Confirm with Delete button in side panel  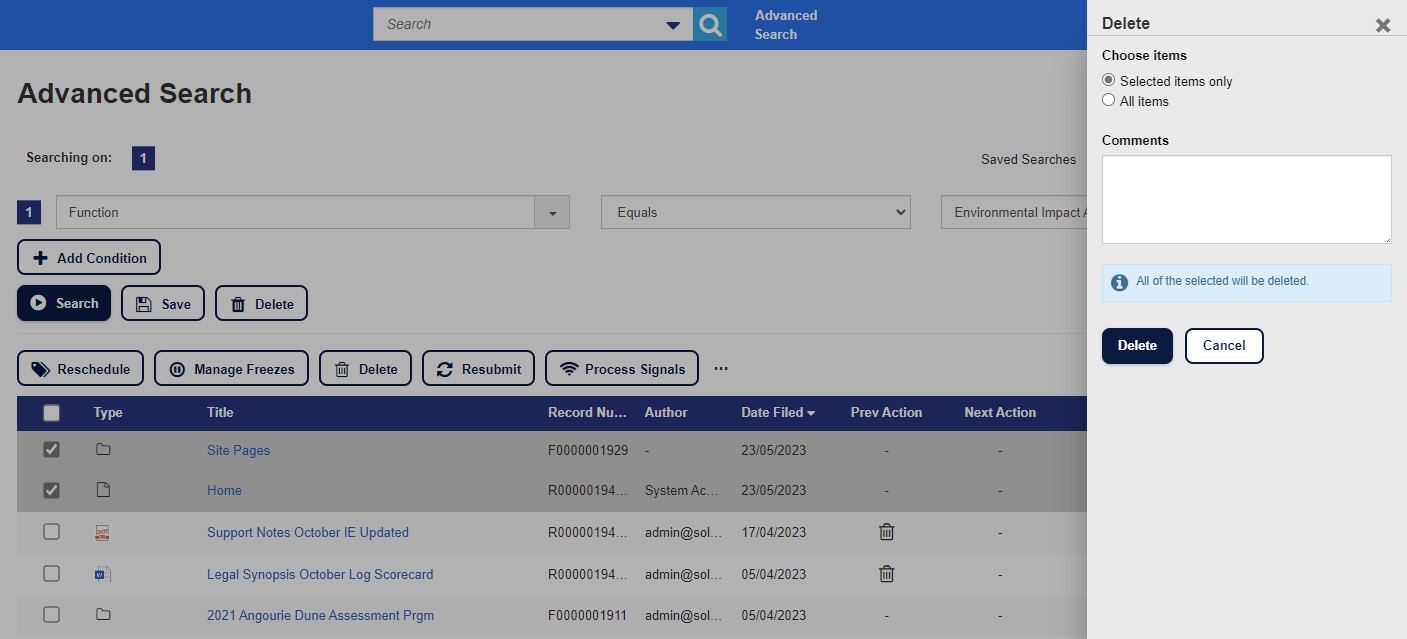click(1137, 346)
